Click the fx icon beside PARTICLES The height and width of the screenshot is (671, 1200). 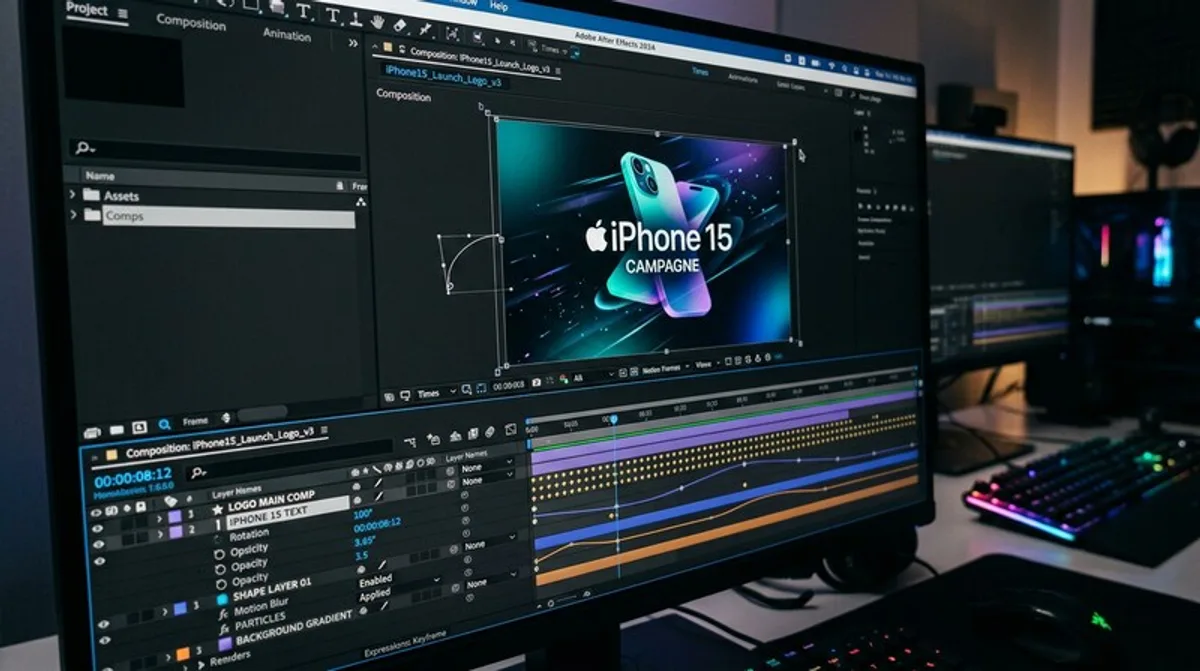[x=224, y=629]
